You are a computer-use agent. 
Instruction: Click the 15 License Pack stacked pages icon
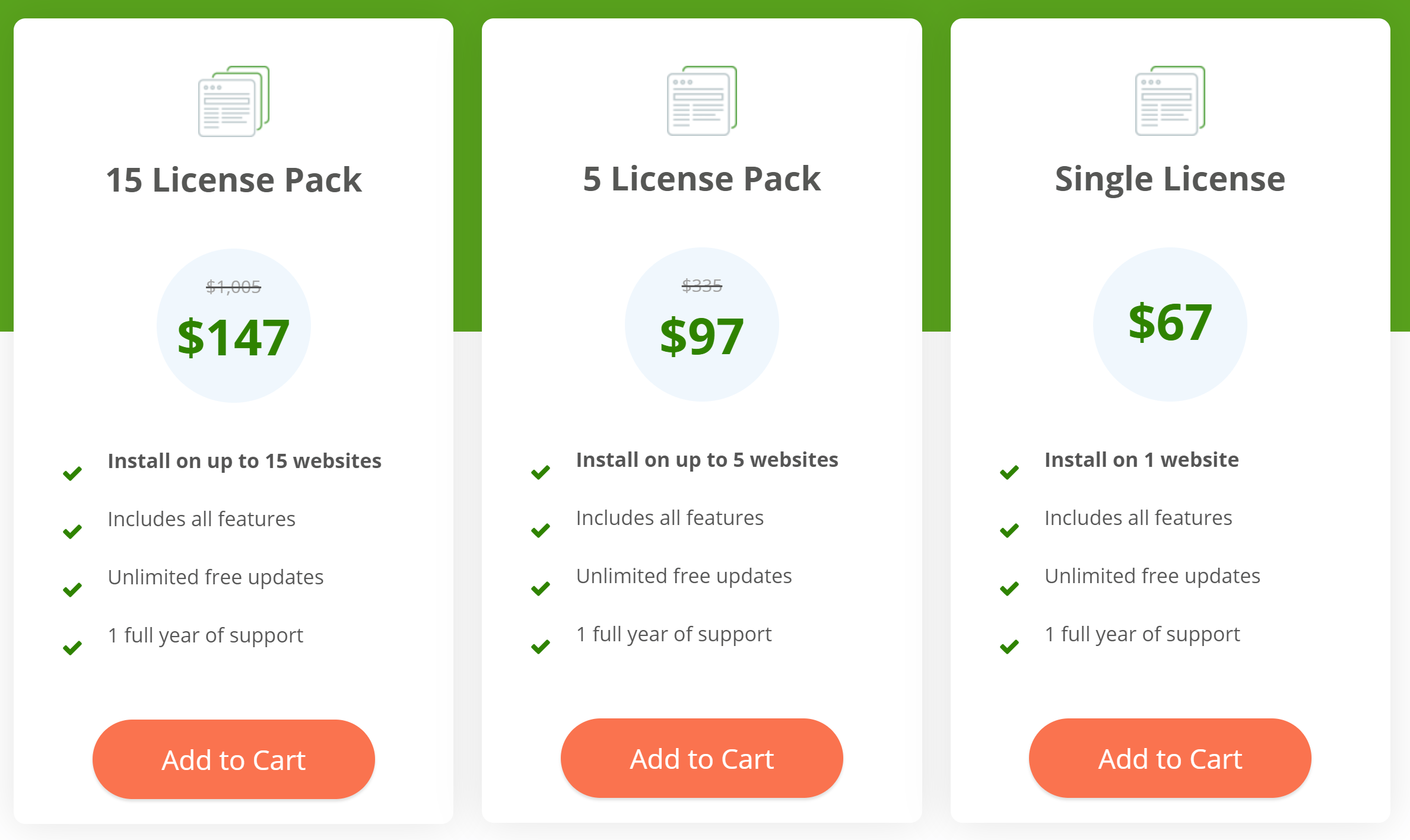point(233,101)
